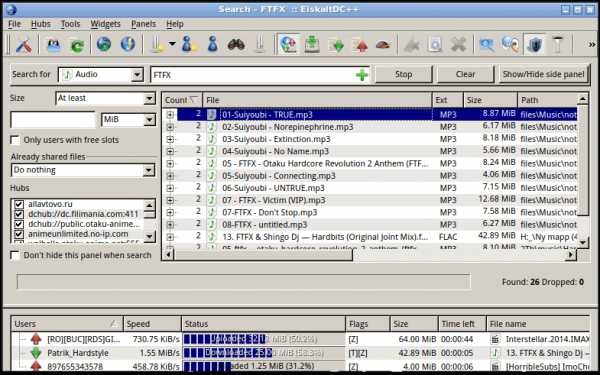The image size is (600, 375).
Task: Expand row 01-Suiyoubi - TRUE.mp3
Action: pos(170,114)
